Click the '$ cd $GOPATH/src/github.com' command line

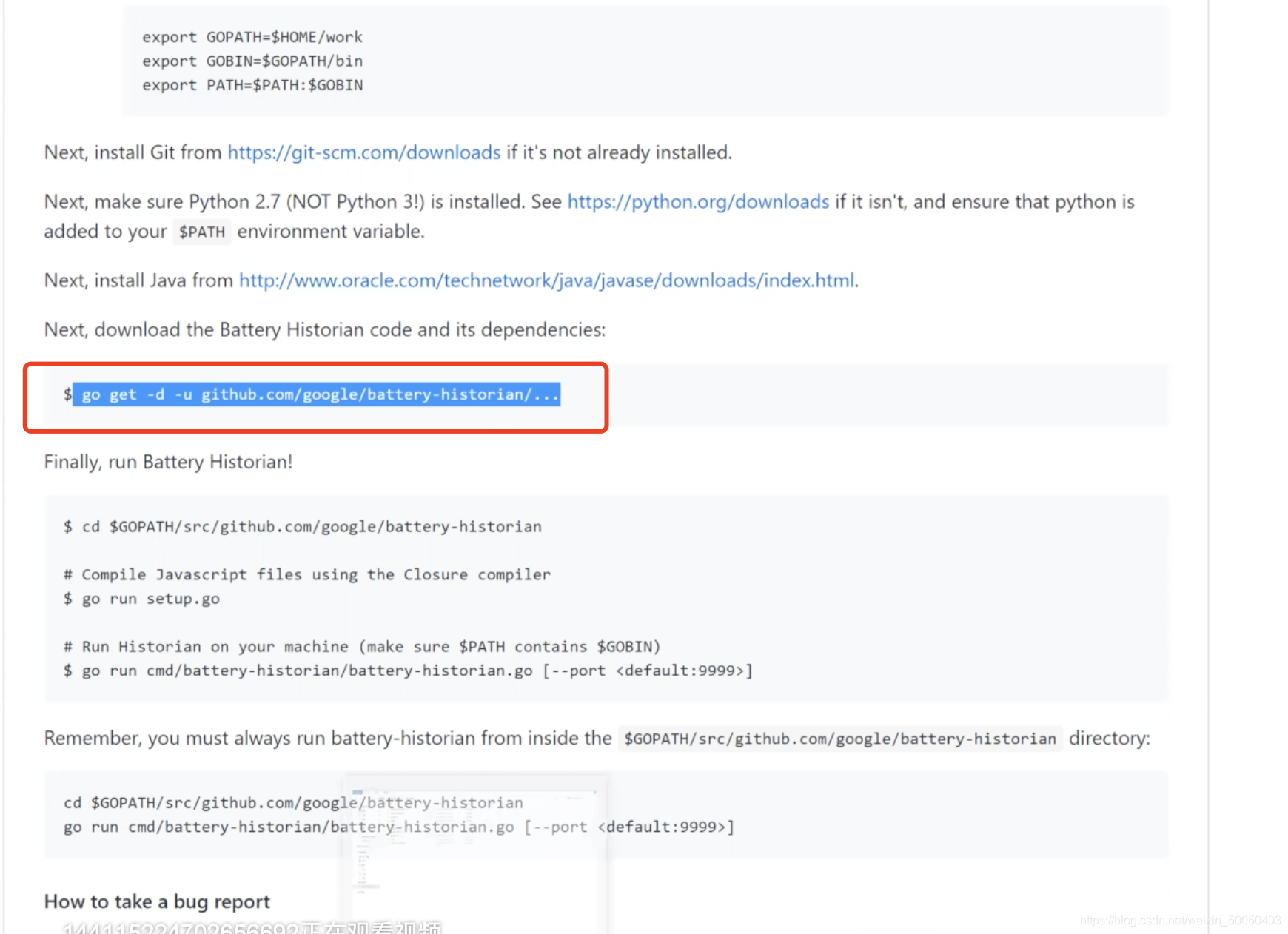[x=303, y=526]
